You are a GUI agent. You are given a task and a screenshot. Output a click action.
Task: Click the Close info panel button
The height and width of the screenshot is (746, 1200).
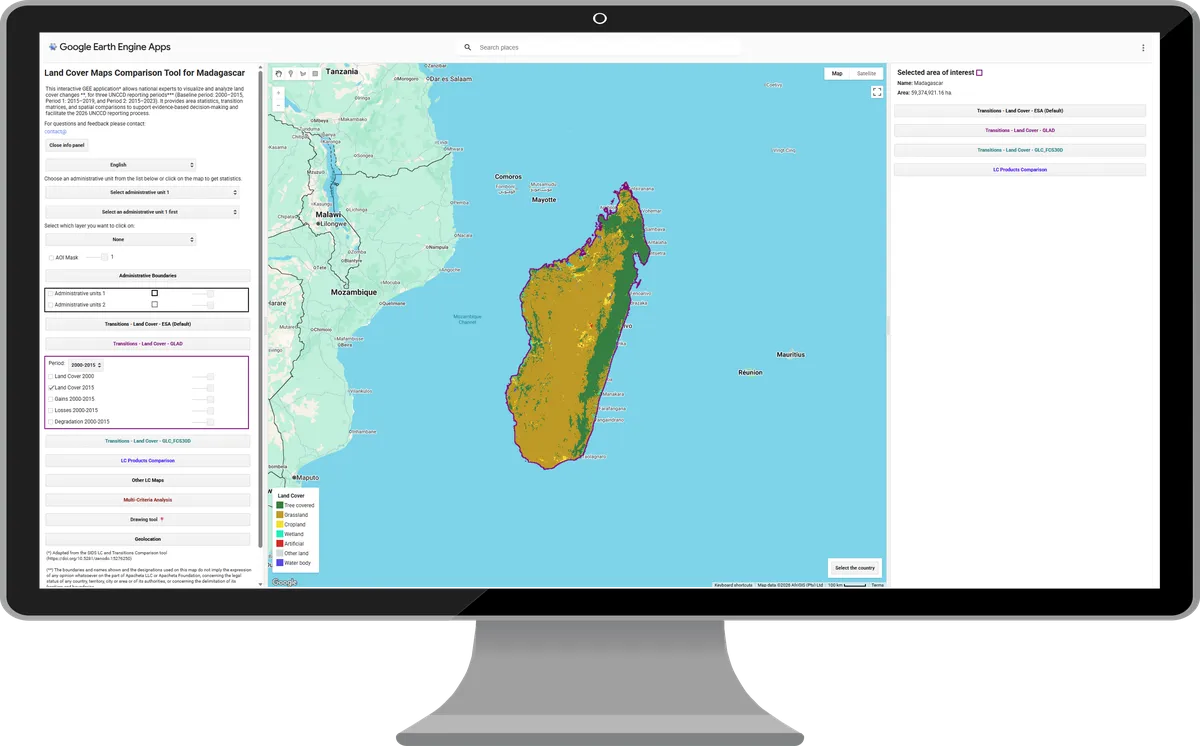pyautogui.click(x=67, y=145)
